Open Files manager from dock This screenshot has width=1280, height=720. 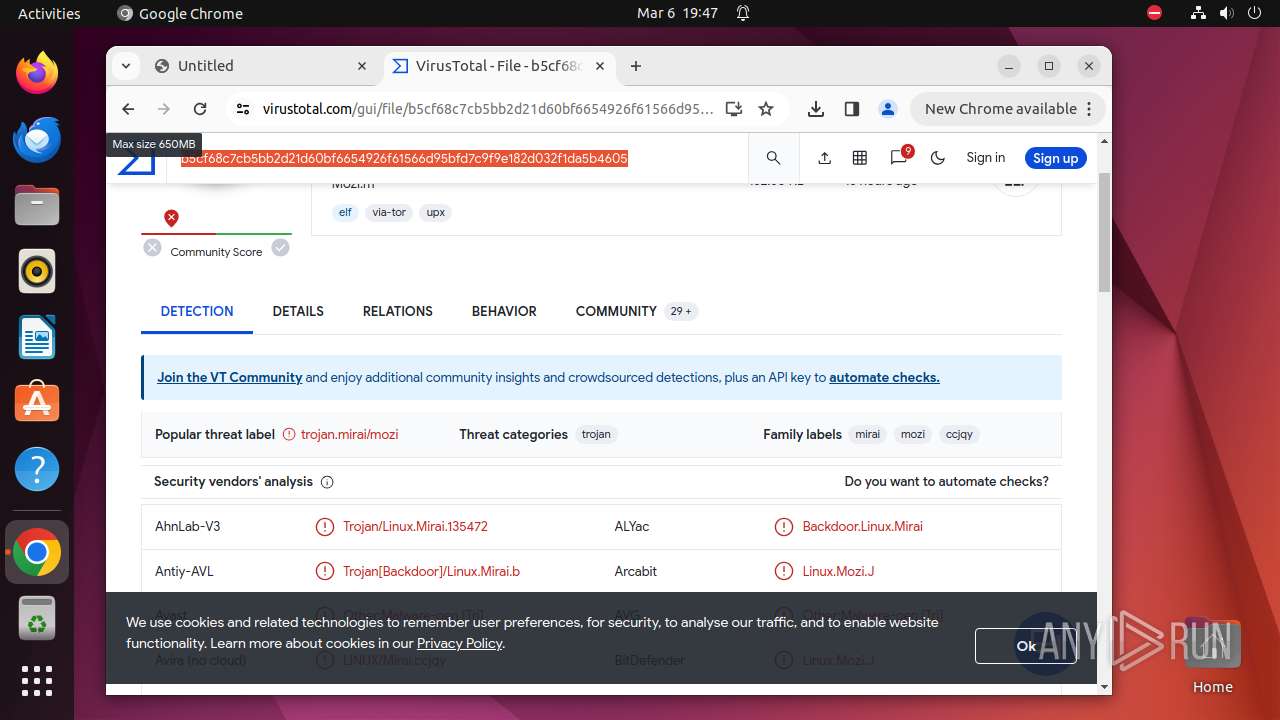pos(37,205)
